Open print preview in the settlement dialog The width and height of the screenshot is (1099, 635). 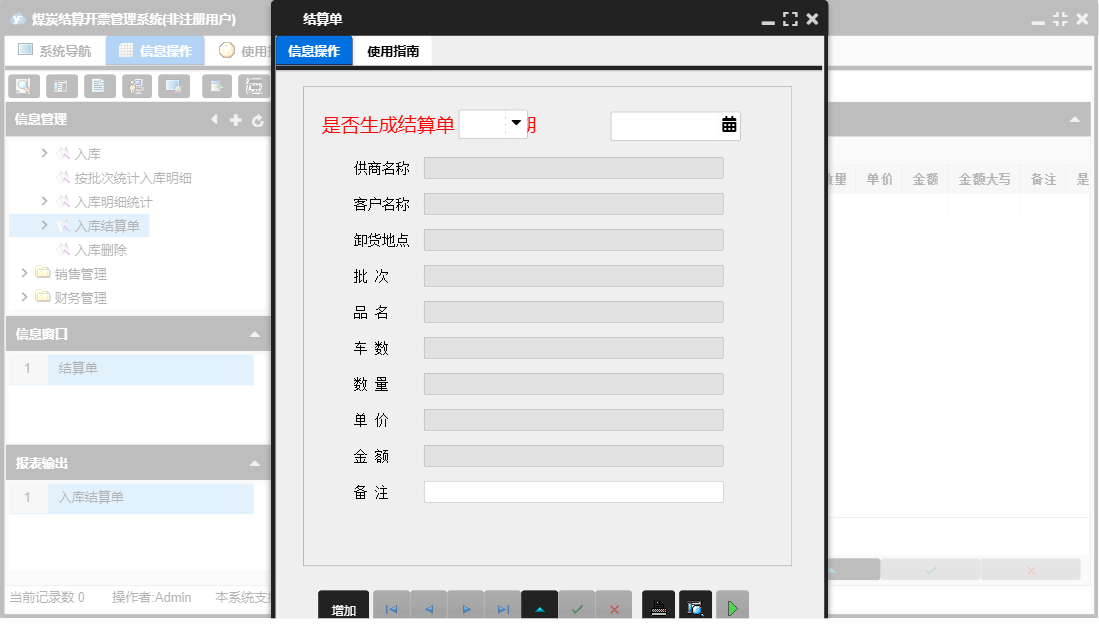696,605
